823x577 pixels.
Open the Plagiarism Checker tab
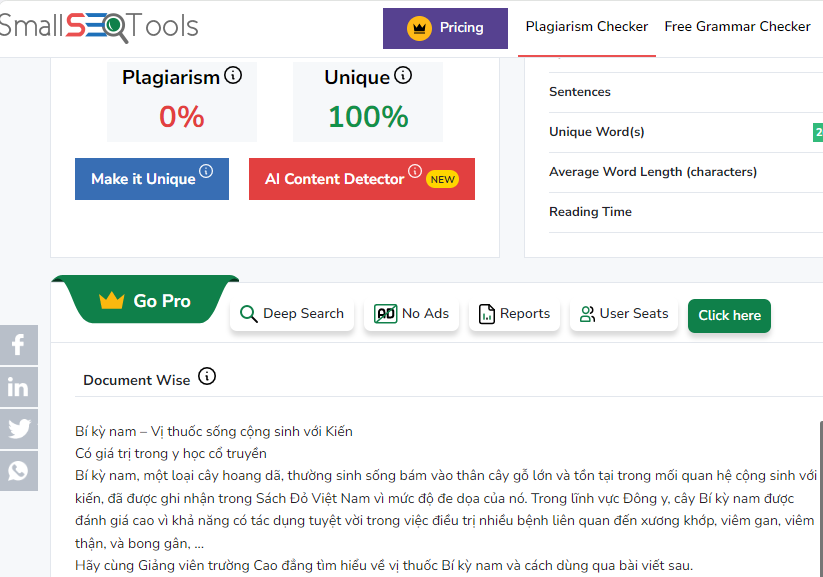pos(587,27)
